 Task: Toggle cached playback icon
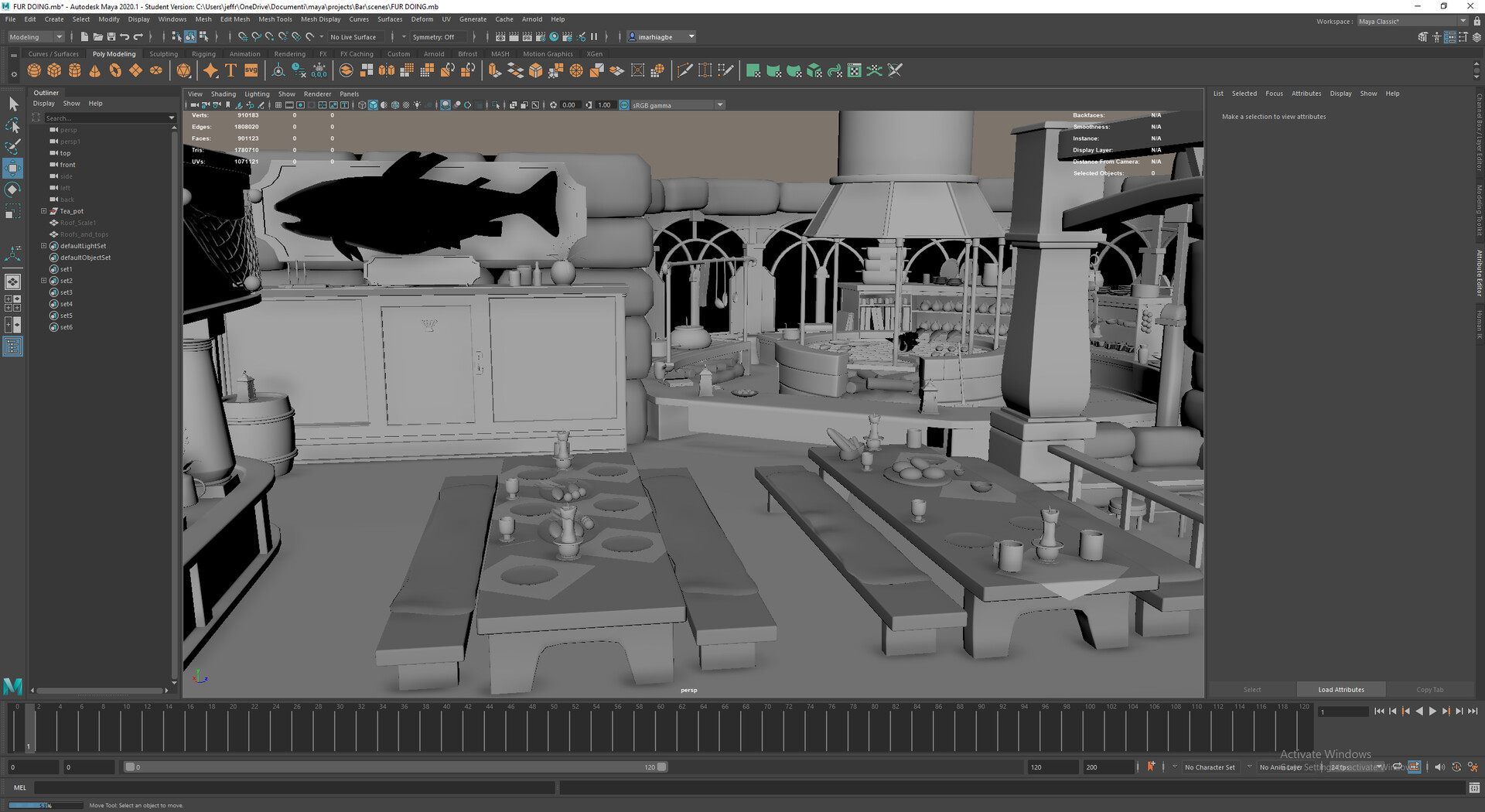(x=1415, y=767)
